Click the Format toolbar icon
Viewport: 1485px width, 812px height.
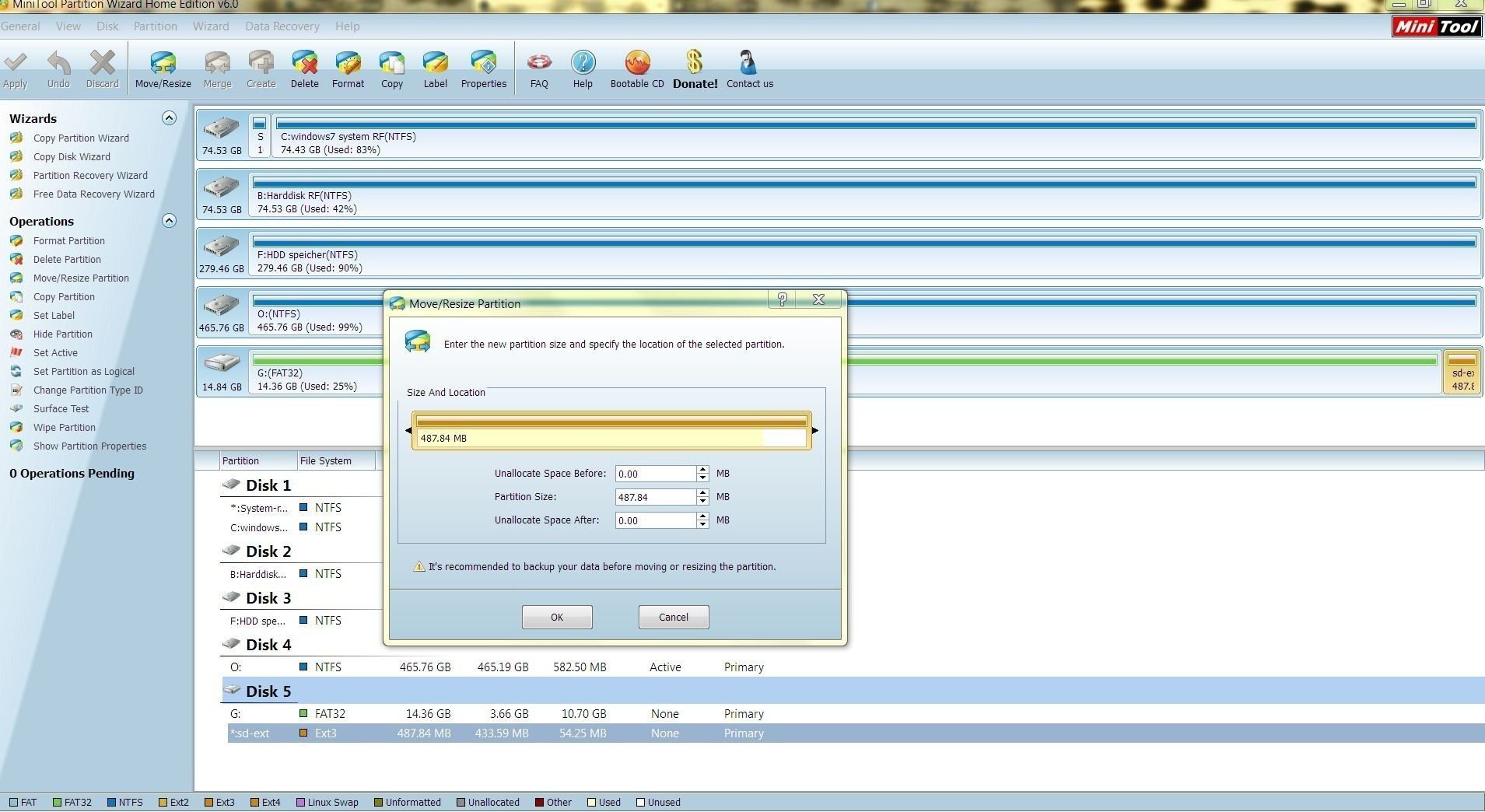click(348, 62)
